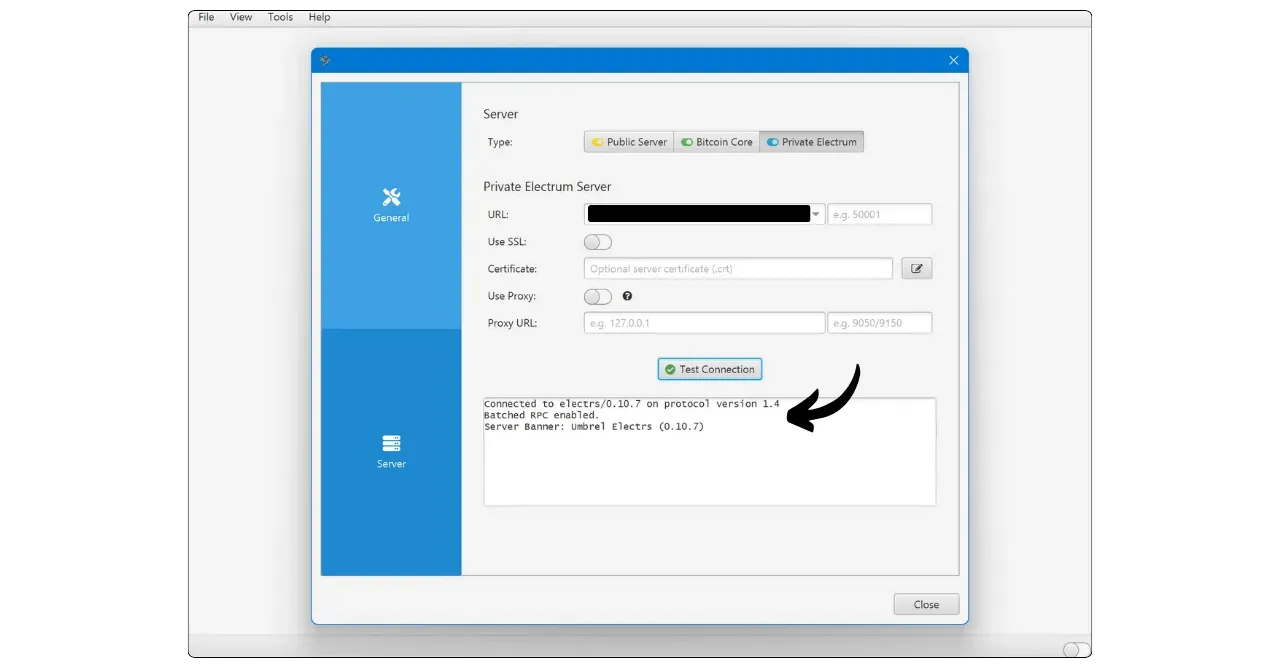Click the Certificate path input field
Screen dimensions: 1280x668
[x=738, y=268]
